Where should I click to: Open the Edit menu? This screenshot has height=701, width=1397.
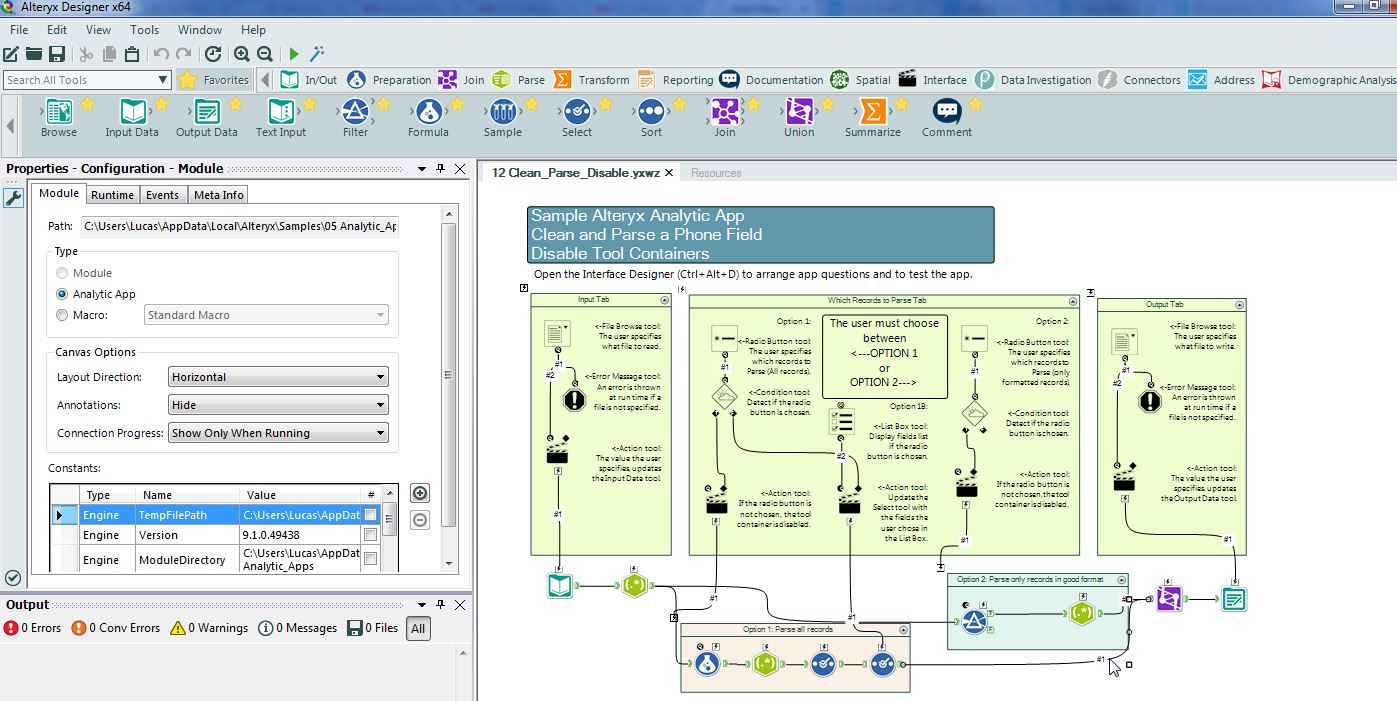[57, 30]
